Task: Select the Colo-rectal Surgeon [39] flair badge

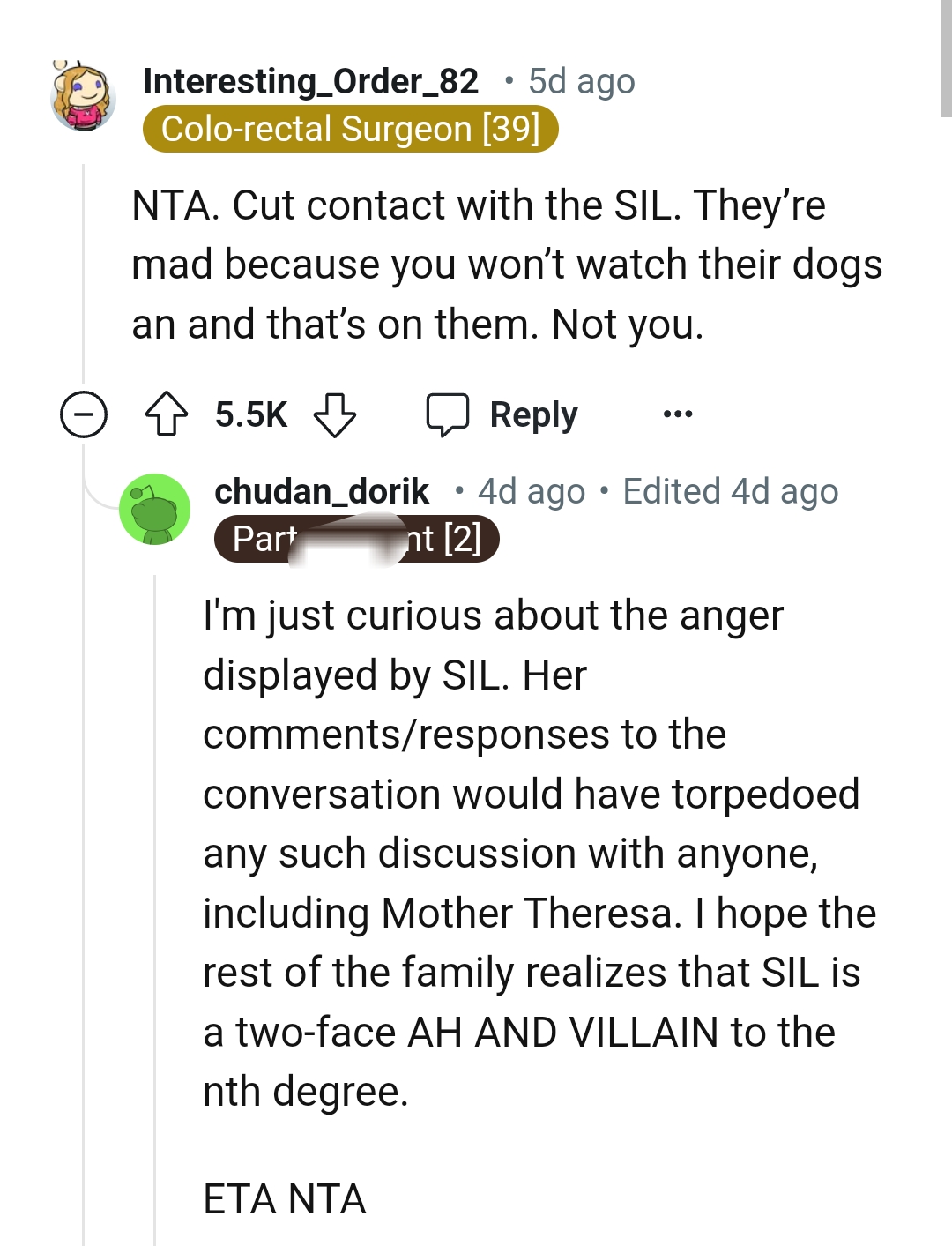Action: pos(352,129)
